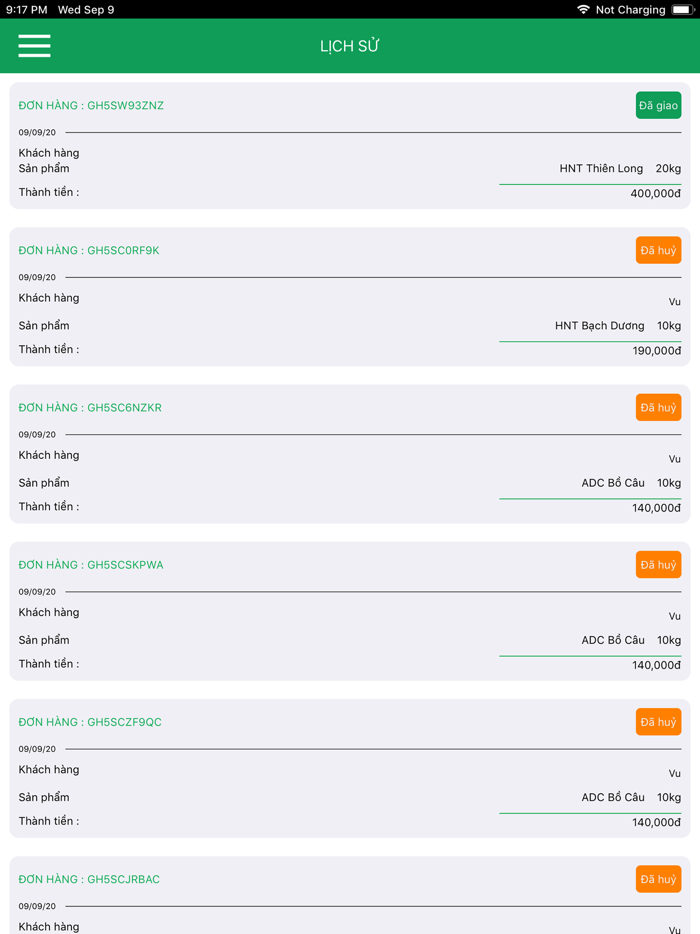Open order GH5SW93ZNZ
The image size is (700, 934).
click(x=91, y=106)
